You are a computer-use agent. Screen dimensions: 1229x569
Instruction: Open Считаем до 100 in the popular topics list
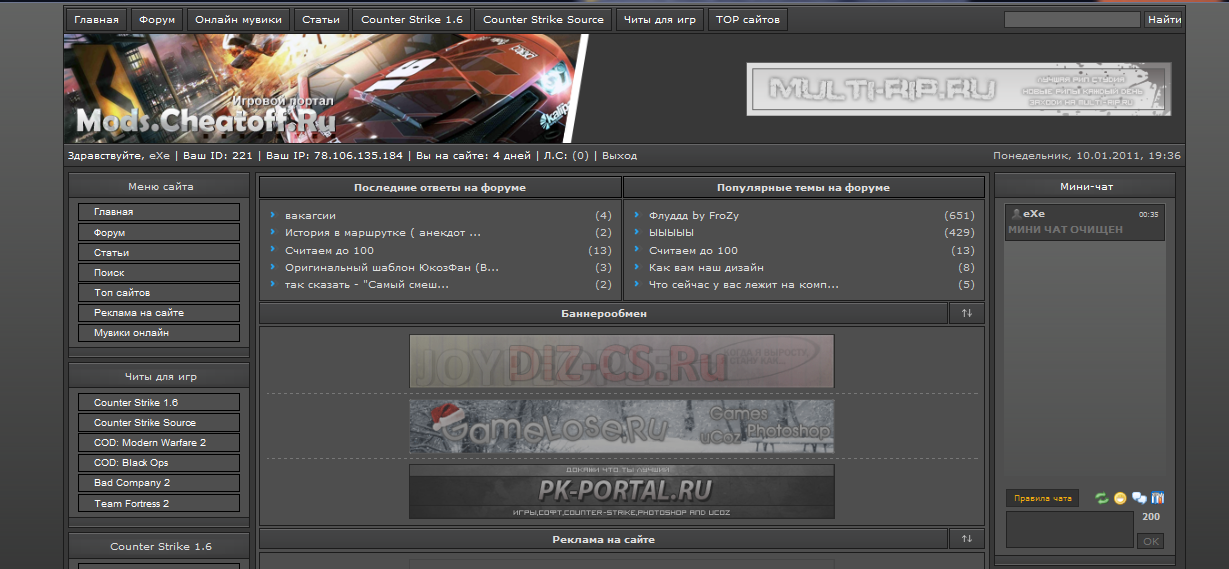tap(693, 250)
